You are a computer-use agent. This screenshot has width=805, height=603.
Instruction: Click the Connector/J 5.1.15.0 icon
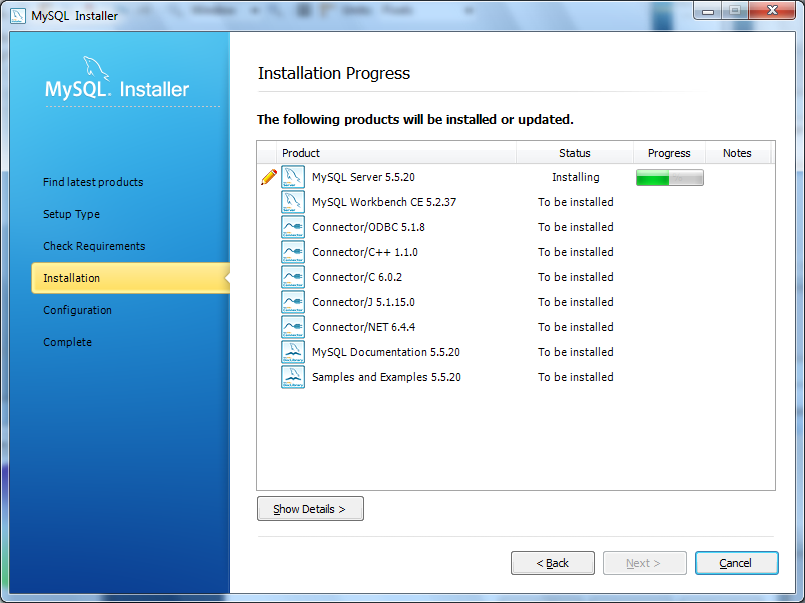click(293, 302)
